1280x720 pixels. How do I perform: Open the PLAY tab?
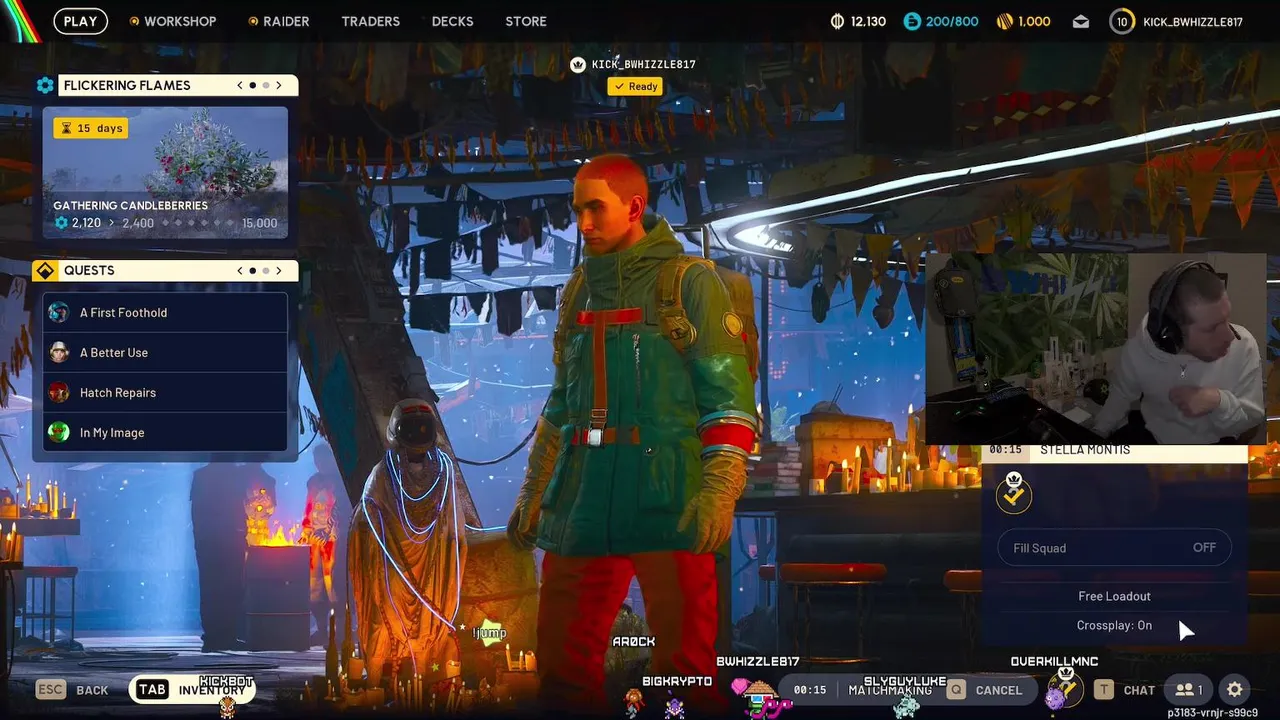pyautogui.click(x=81, y=21)
